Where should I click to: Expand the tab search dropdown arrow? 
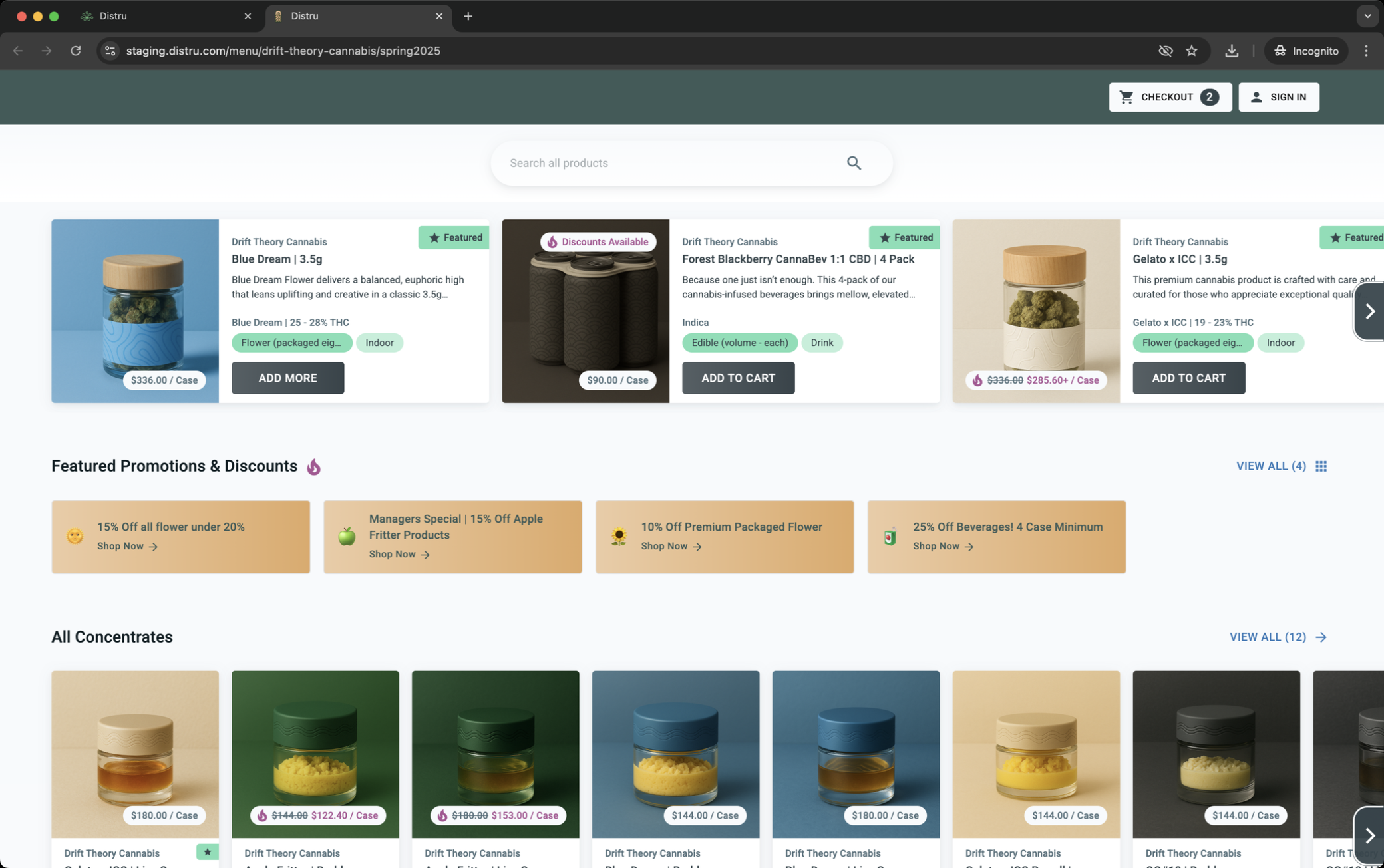pyautogui.click(x=1367, y=16)
